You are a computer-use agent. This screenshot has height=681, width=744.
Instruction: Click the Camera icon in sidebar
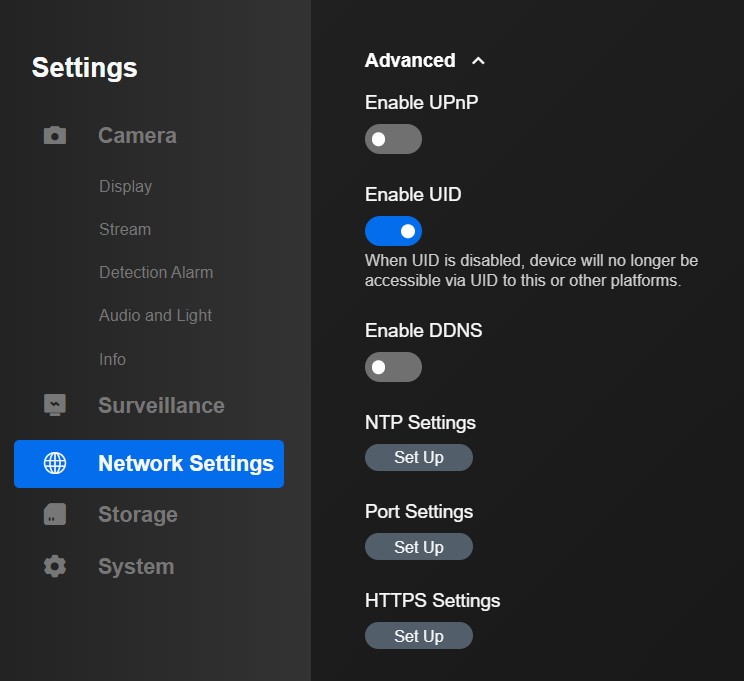point(55,135)
